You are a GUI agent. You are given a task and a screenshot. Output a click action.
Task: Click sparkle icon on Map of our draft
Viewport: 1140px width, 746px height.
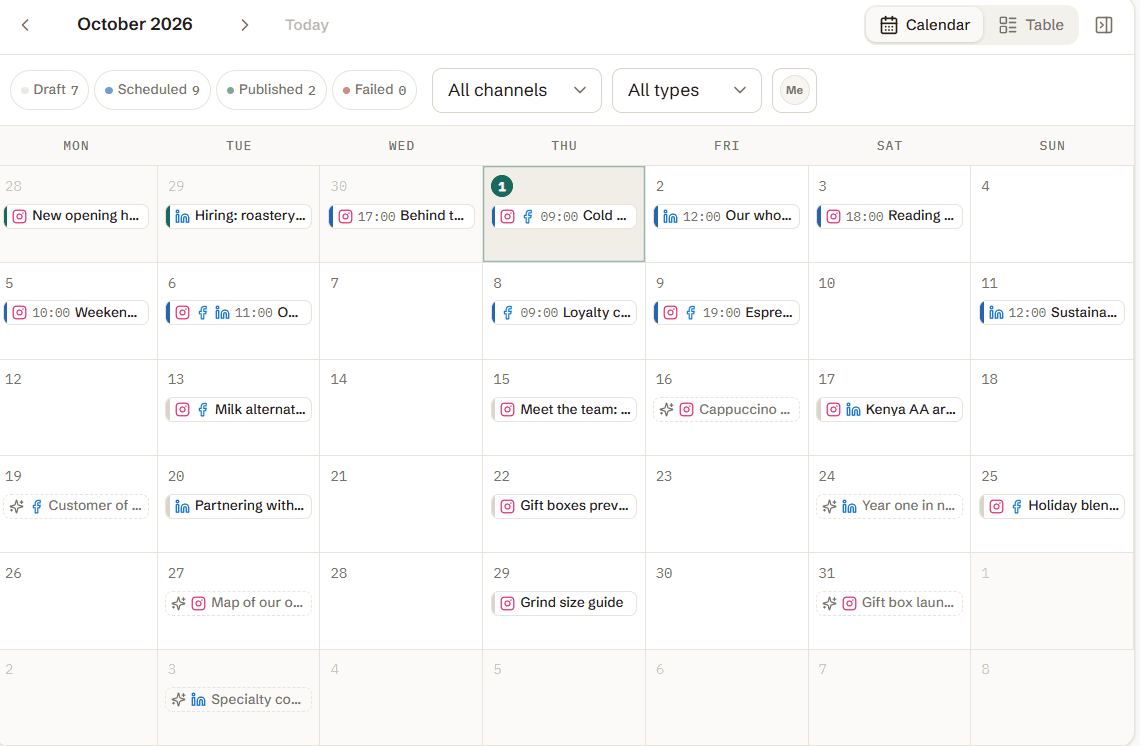[178, 603]
